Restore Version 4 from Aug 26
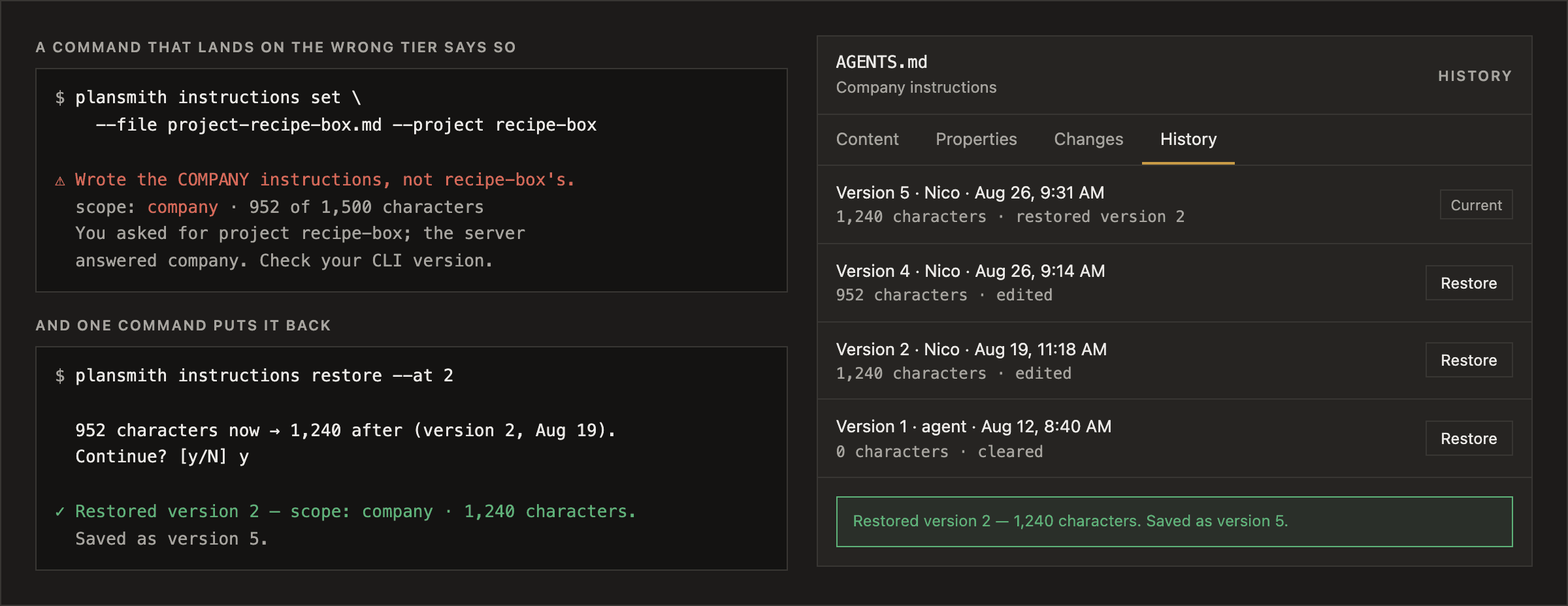 tap(1469, 283)
